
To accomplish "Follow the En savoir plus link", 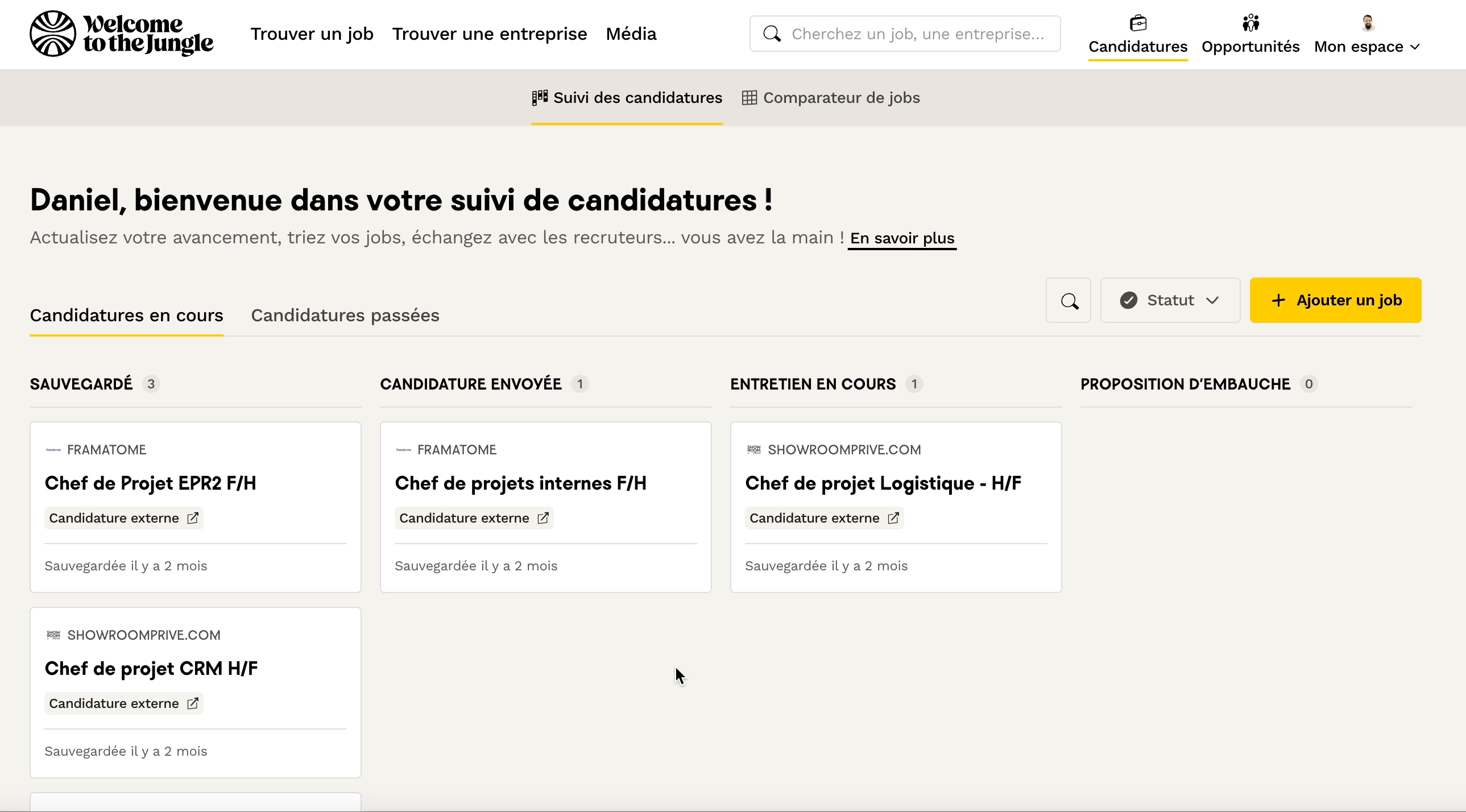I will coord(901,238).
